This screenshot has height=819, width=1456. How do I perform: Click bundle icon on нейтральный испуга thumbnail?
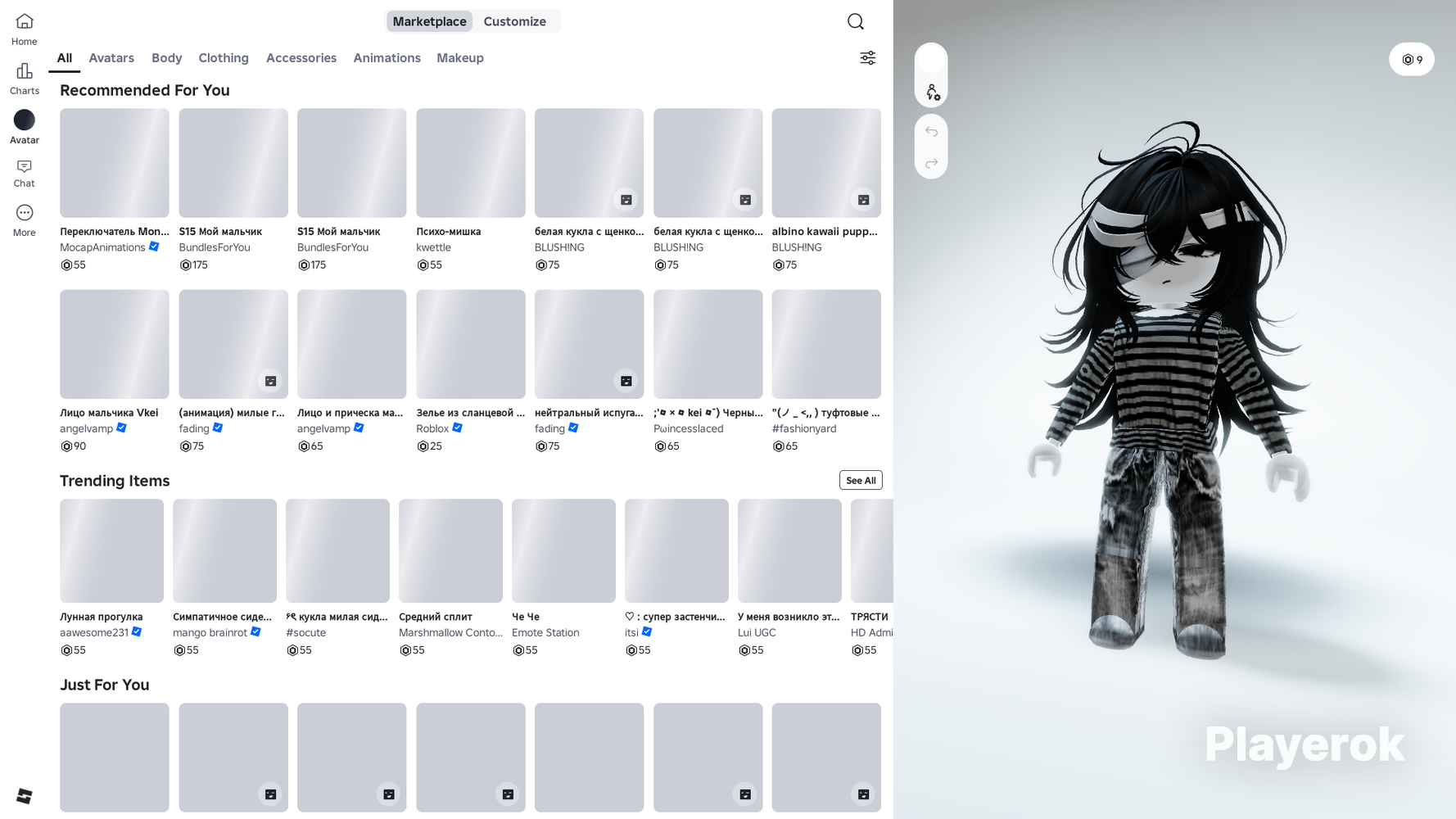626,381
